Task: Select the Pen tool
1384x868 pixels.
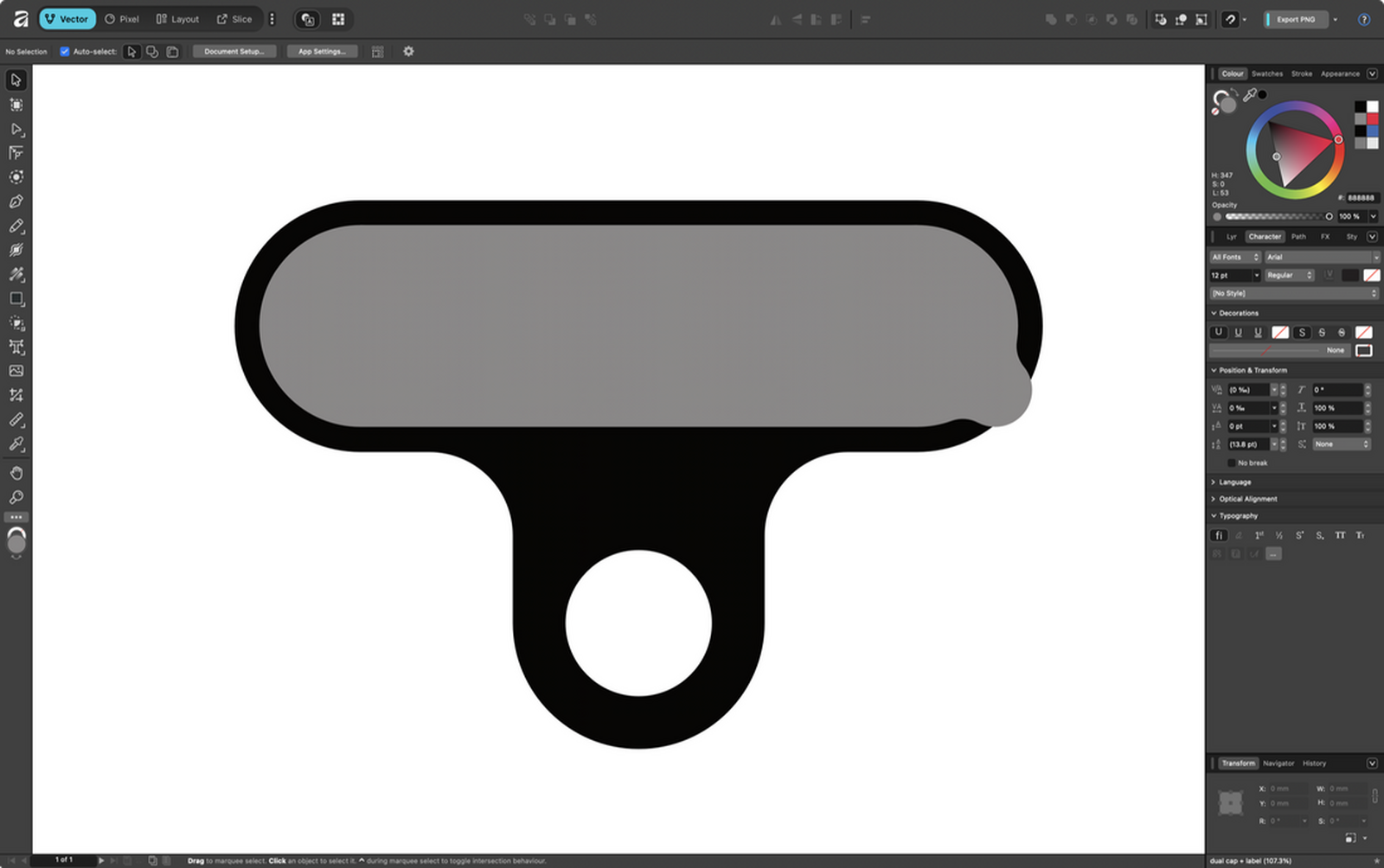Action: [16, 201]
